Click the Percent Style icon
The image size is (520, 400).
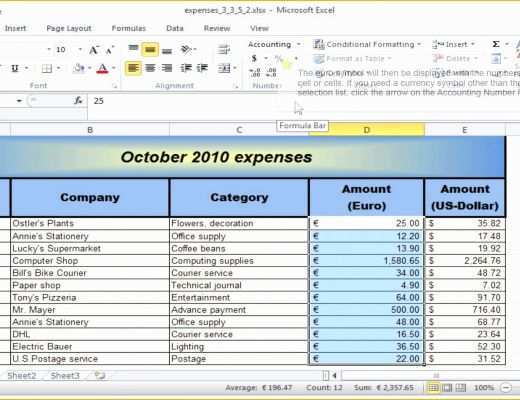279,59
